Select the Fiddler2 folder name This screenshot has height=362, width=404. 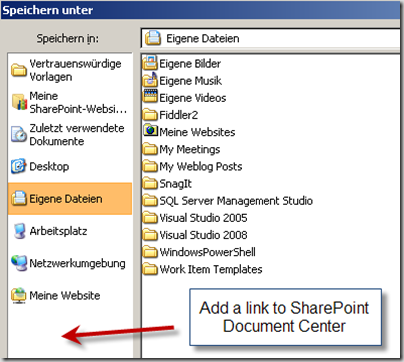pyautogui.click(x=179, y=115)
